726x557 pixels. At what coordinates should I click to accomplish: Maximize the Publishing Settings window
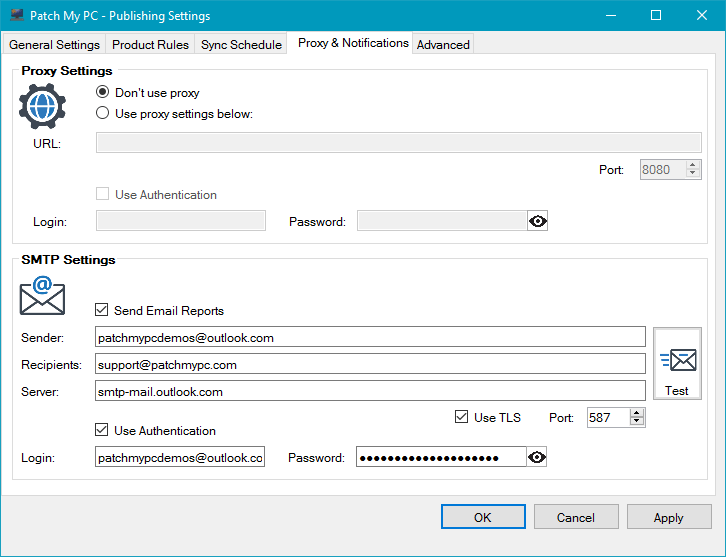pyautogui.click(x=656, y=15)
